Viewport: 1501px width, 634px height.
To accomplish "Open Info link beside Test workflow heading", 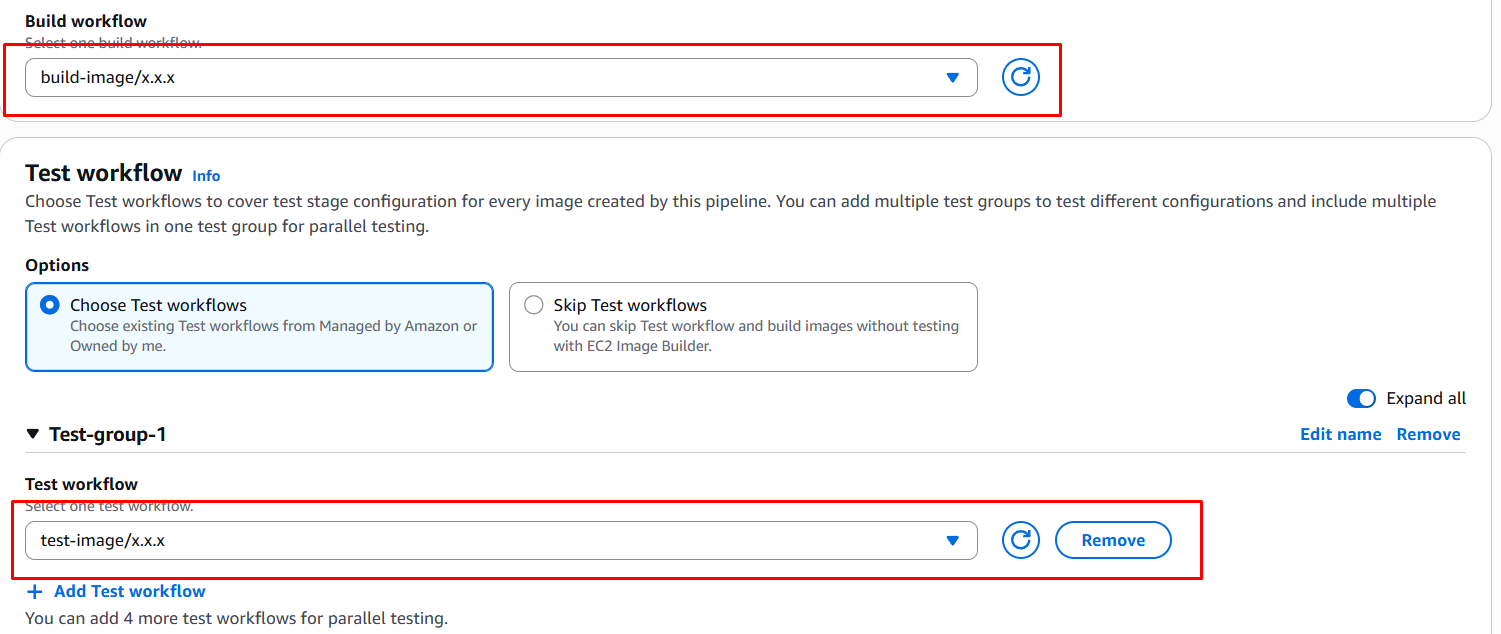I will point(206,176).
